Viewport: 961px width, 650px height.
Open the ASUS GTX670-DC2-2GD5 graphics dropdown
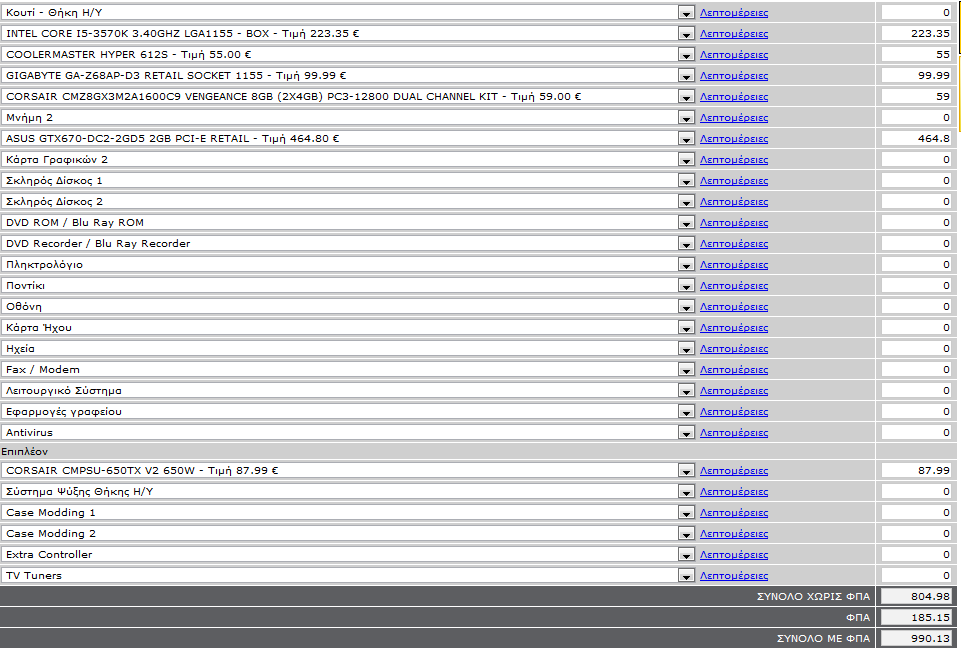(348, 138)
